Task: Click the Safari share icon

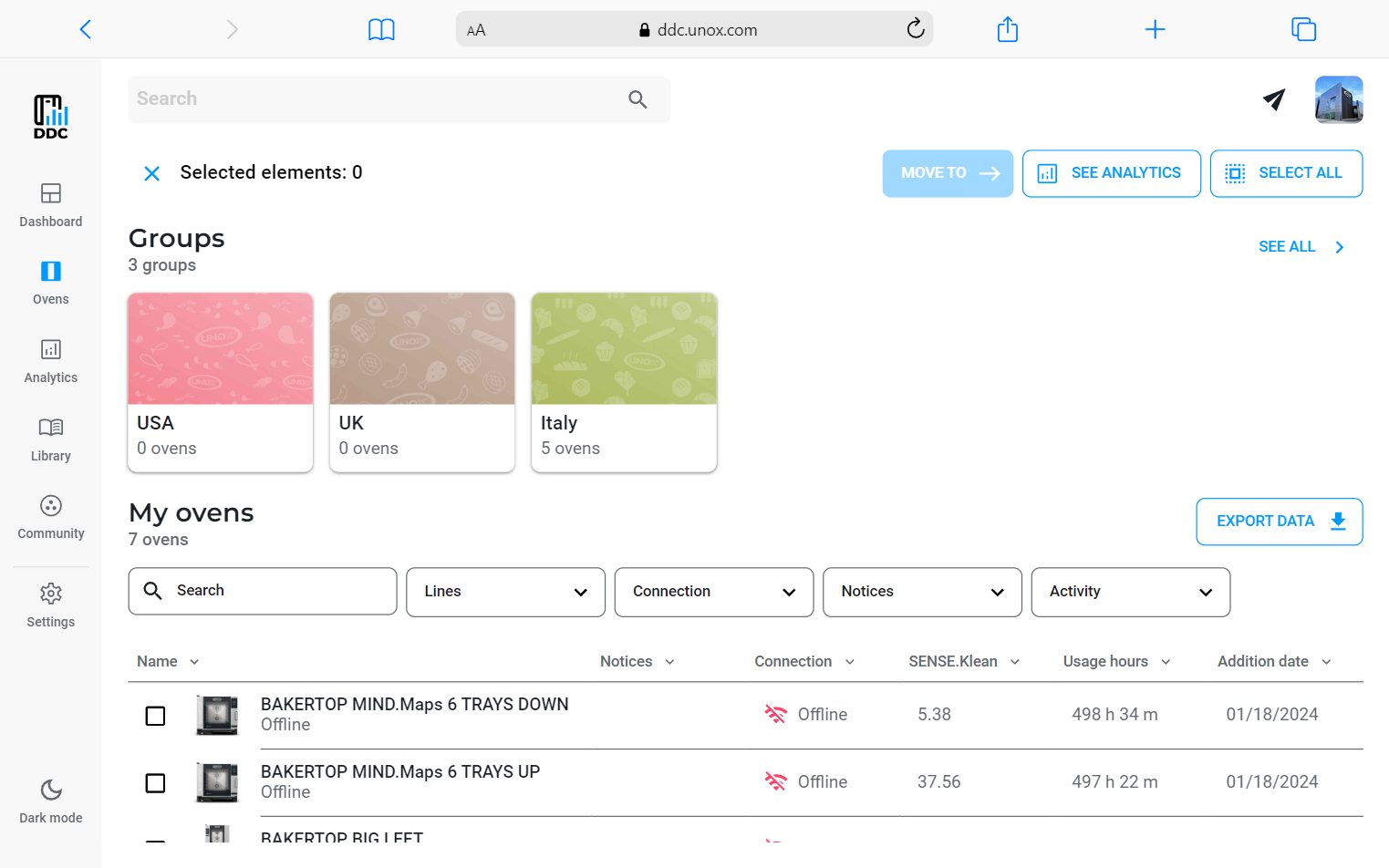Action: pyautogui.click(x=1007, y=29)
